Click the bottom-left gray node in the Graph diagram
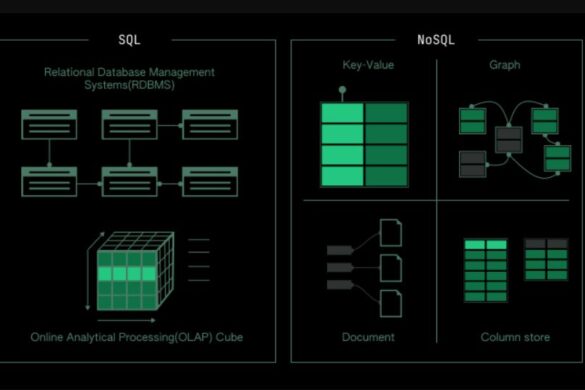This screenshot has height=390, width=585. click(x=472, y=164)
